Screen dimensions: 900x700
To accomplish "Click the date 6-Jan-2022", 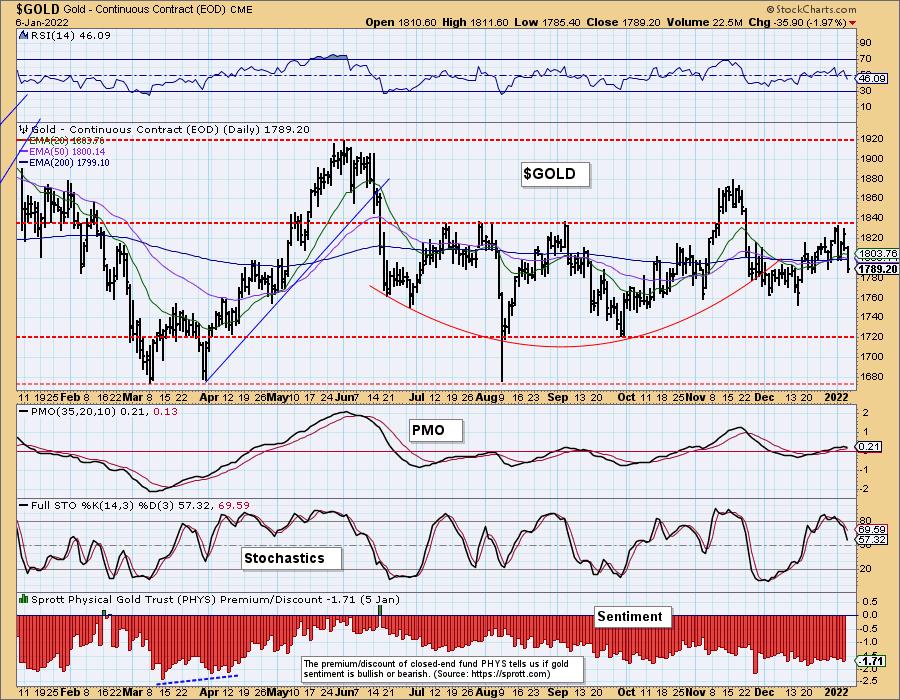I will pos(42,22).
